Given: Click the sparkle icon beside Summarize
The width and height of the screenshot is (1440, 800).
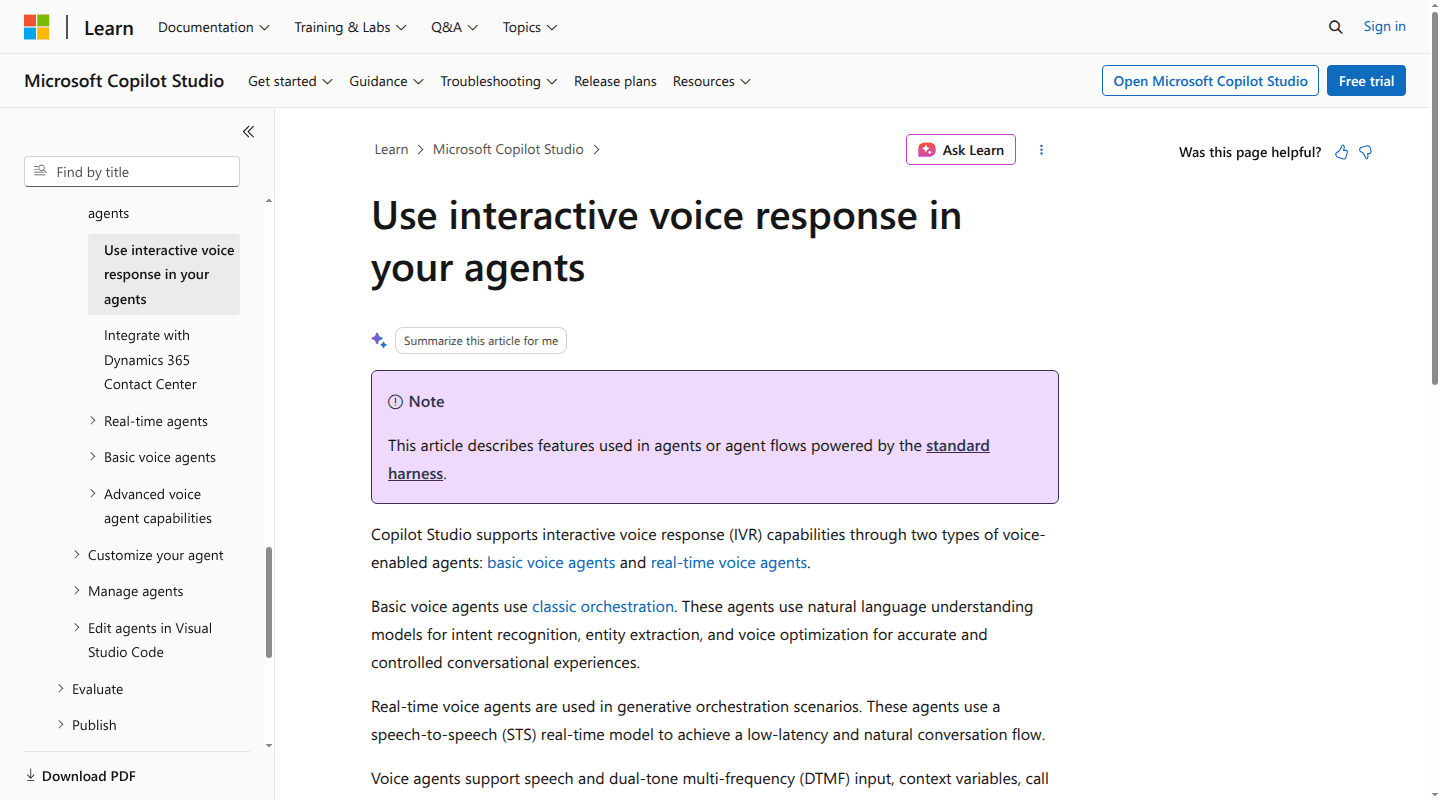Looking at the screenshot, I should pyautogui.click(x=379, y=341).
